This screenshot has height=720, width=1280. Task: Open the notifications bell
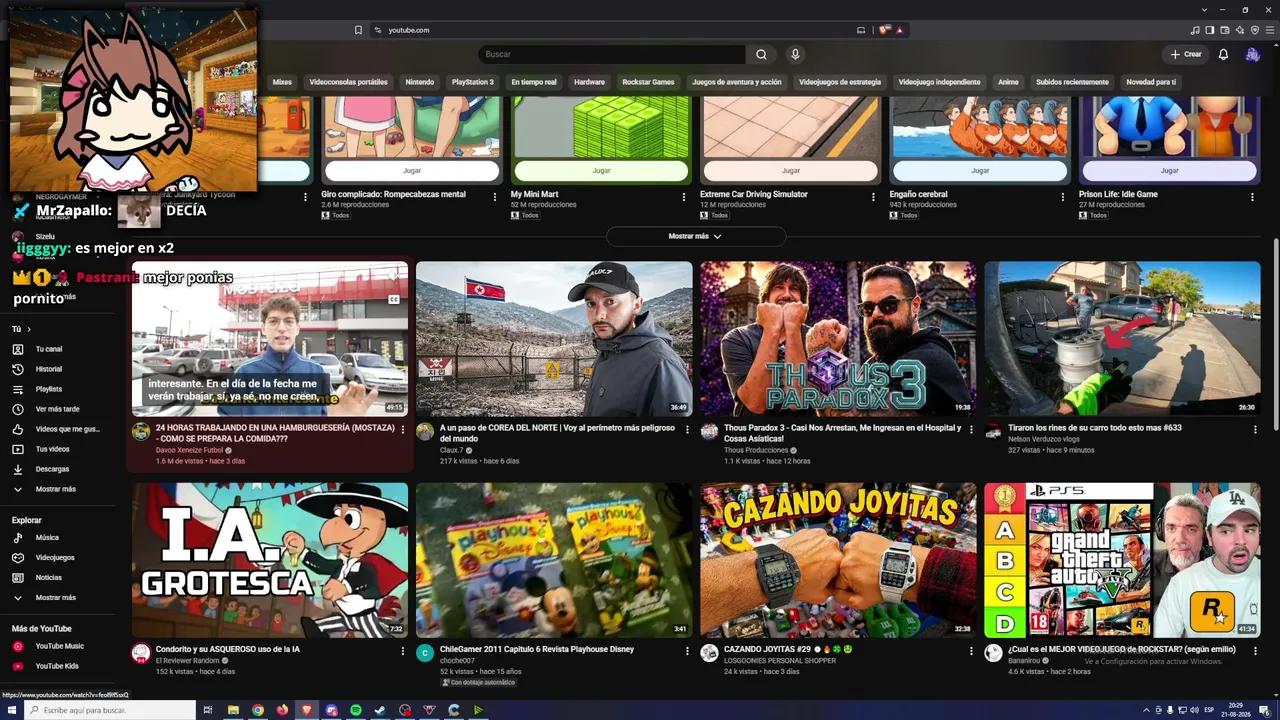[x=1223, y=54]
